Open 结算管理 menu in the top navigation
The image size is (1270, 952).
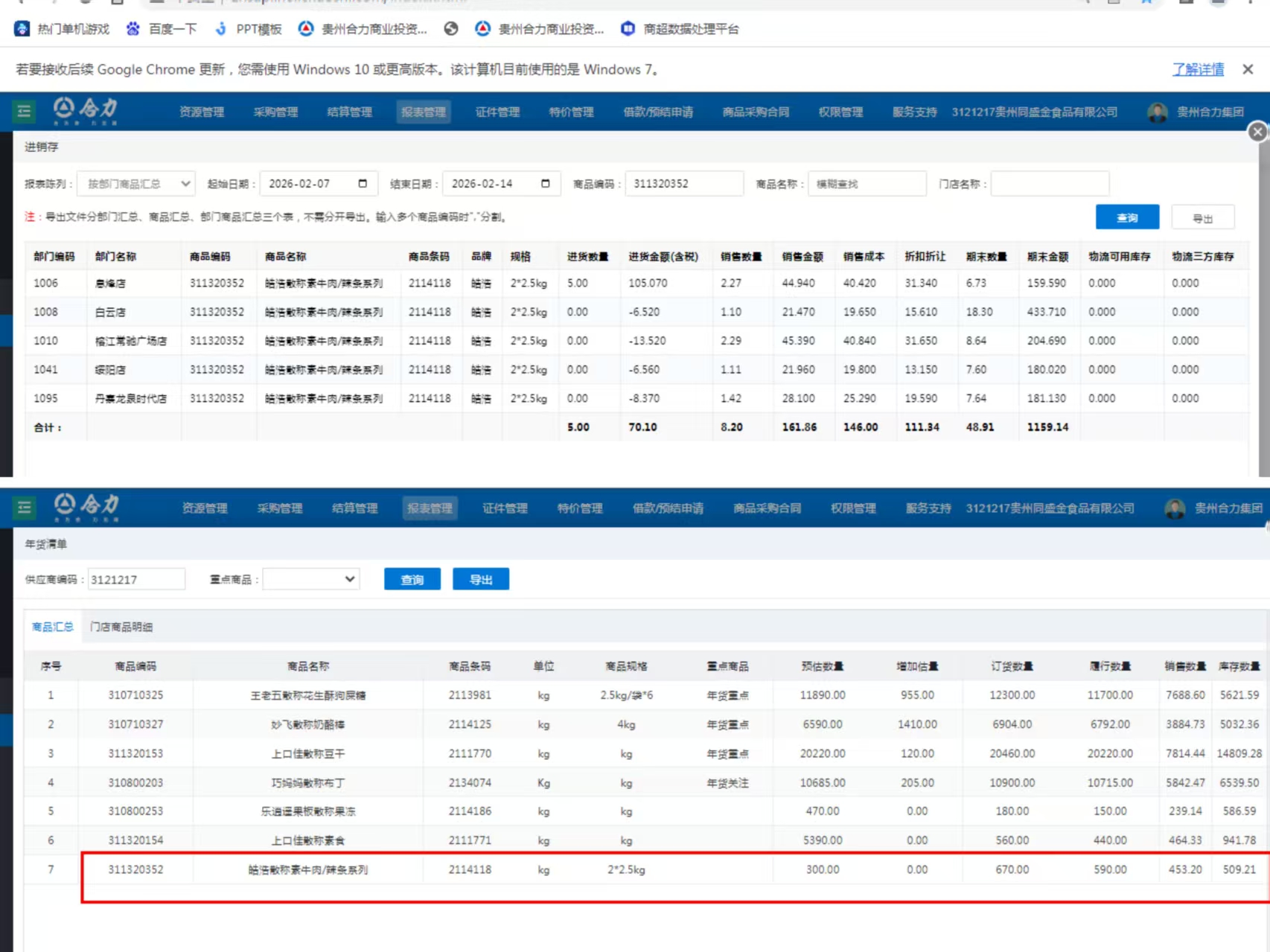349,112
